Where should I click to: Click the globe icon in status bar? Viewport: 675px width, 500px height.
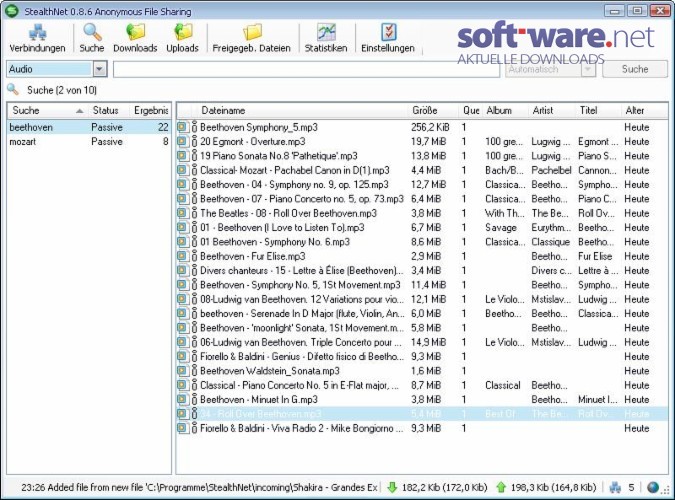tap(653, 488)
